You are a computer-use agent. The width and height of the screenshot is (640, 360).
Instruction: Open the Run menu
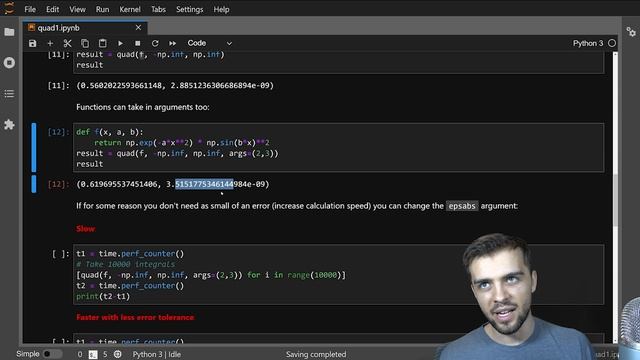(x=102, y=9)
